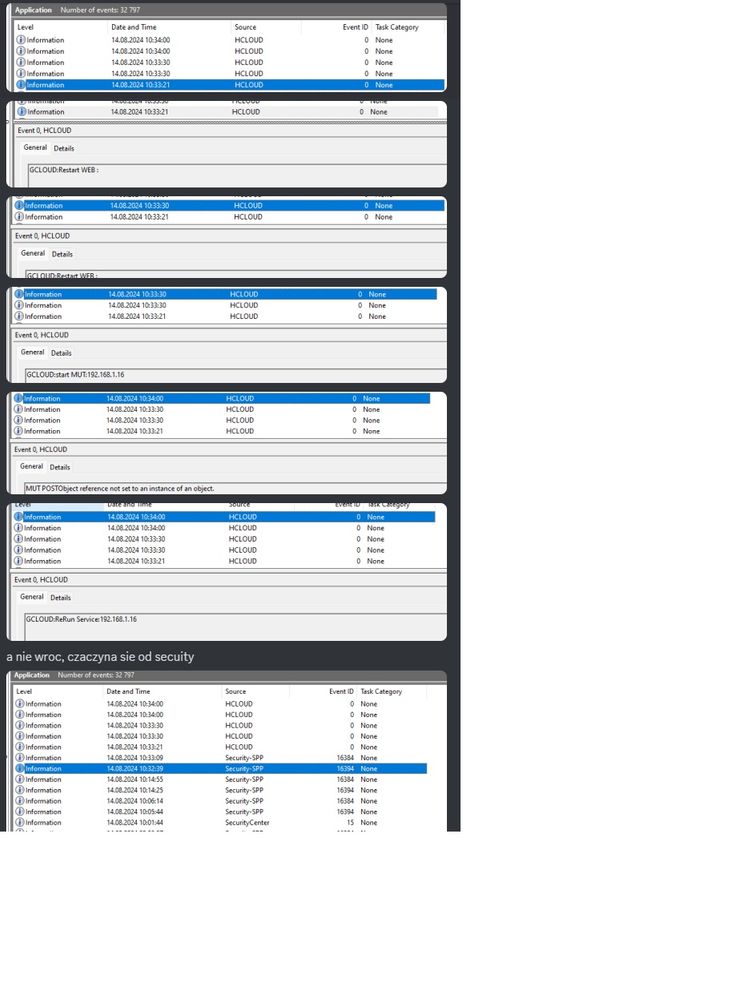
Task: Click the 'MUT POSTObject reference not set' description box
Action: coord(235,488)
